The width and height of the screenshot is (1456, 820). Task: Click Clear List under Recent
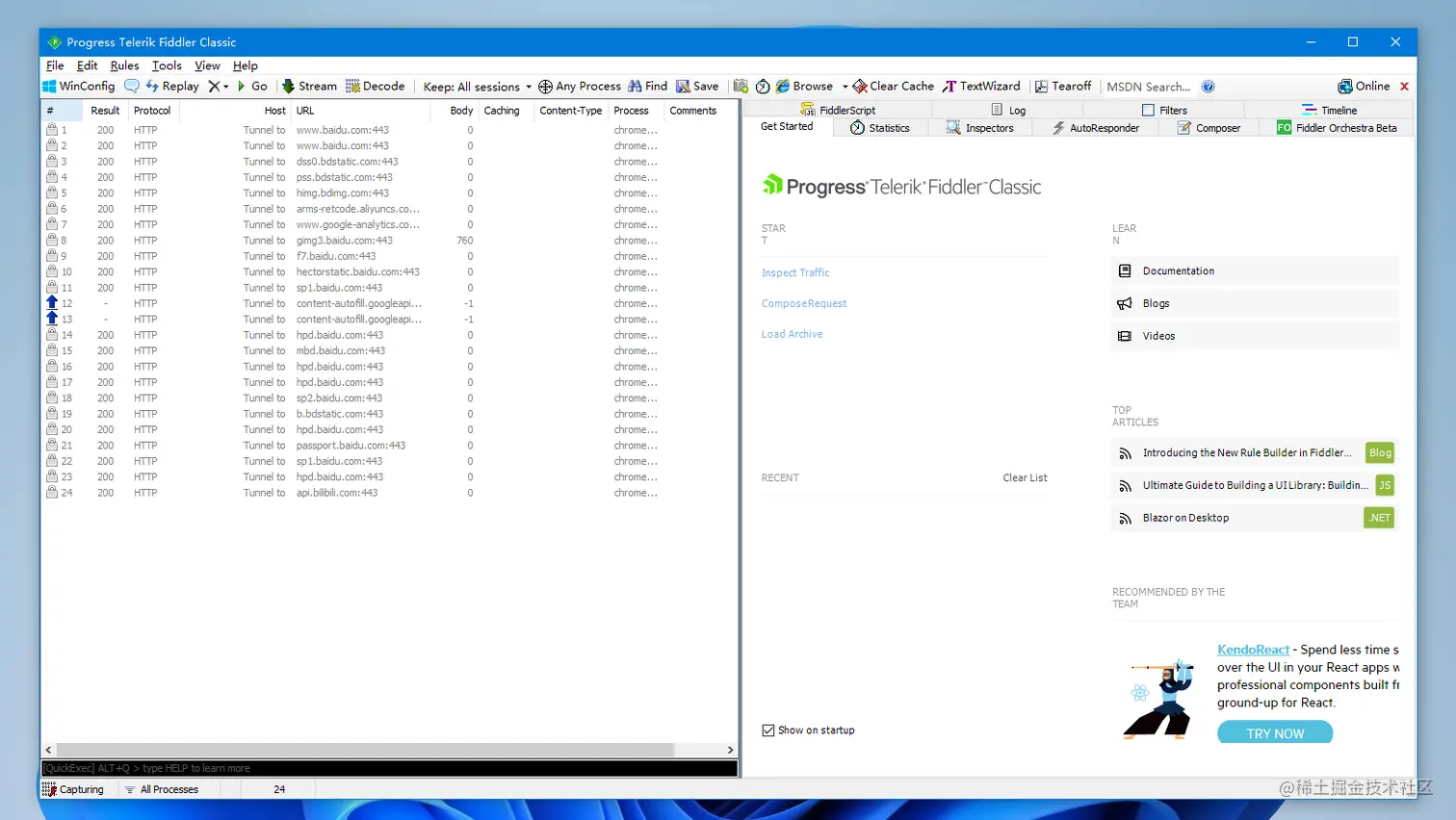point(1025,477)
